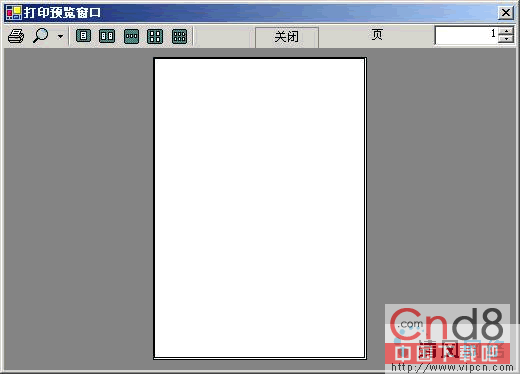
Task: Open the zoom level dropdown arrow
Action: (60, 36)
